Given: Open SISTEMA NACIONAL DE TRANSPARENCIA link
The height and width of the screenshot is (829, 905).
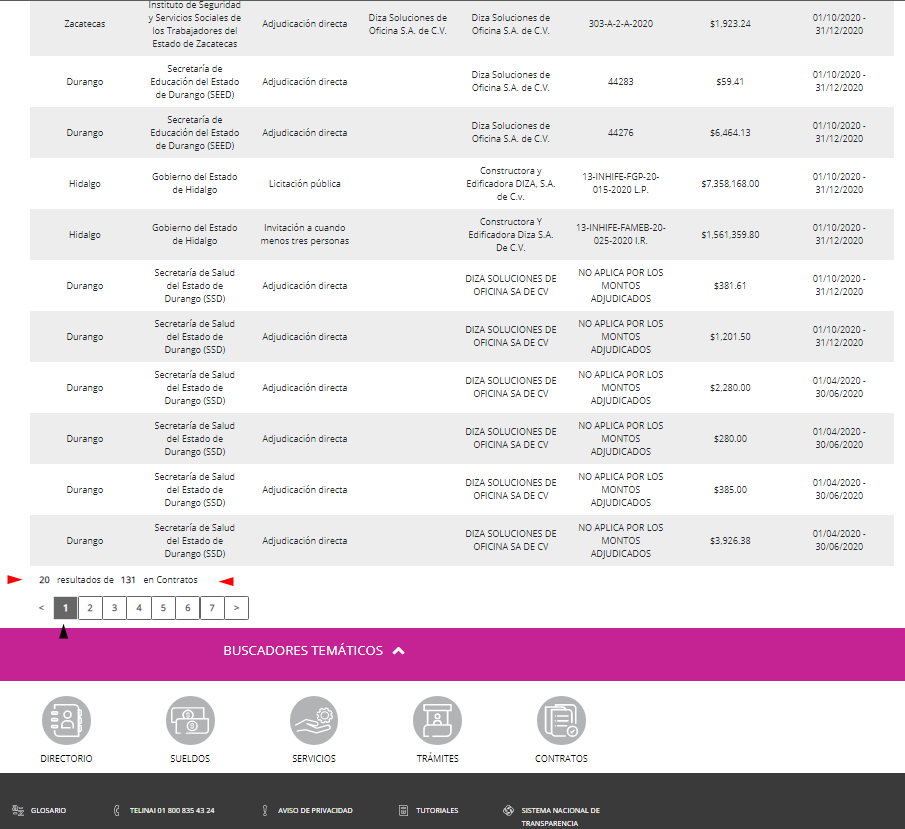Looking at the screenshot, I should (x=560, y=816).
